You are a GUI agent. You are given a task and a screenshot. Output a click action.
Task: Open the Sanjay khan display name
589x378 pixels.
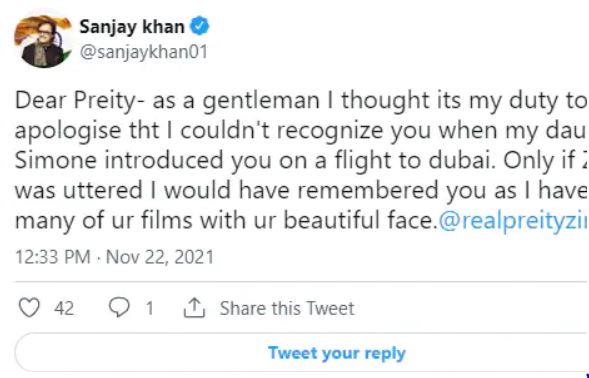pyautogui.click(x=132, y=27)
